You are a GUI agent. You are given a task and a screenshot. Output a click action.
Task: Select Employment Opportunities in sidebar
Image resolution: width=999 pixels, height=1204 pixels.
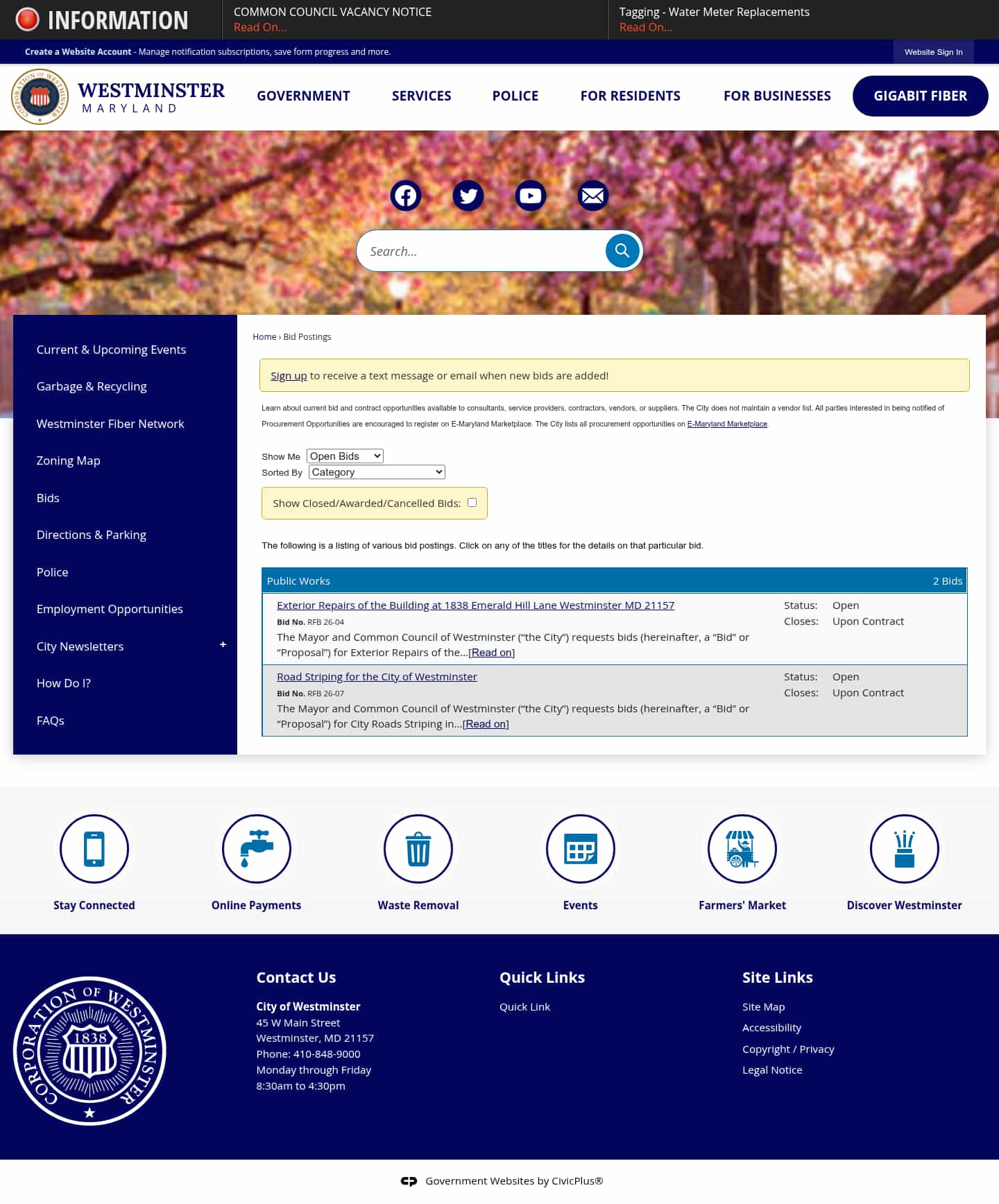click(110, 609)
